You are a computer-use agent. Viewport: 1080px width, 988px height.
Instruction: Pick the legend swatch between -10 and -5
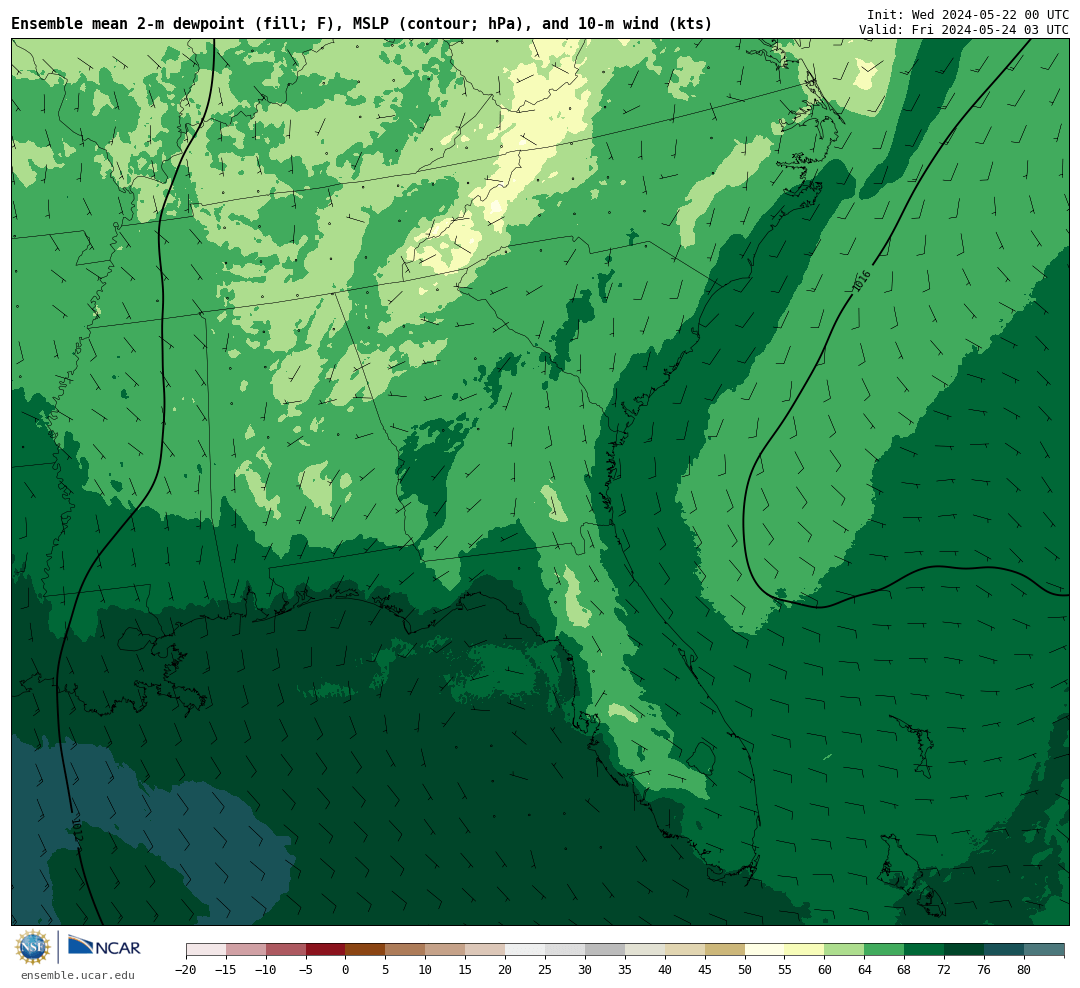coord(286,950)
